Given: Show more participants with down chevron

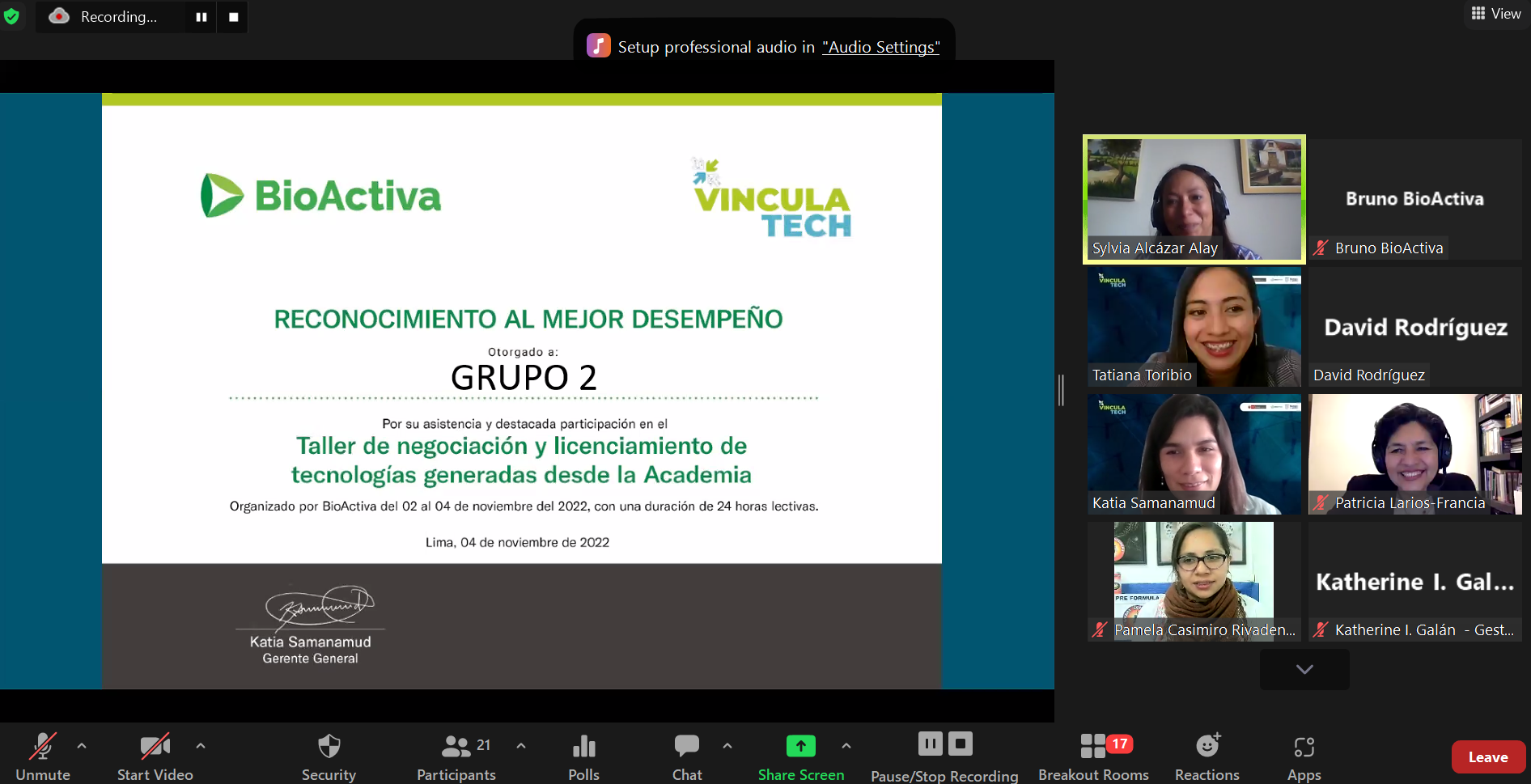Looking at the screenshot, I should (x=1304, y=669).
